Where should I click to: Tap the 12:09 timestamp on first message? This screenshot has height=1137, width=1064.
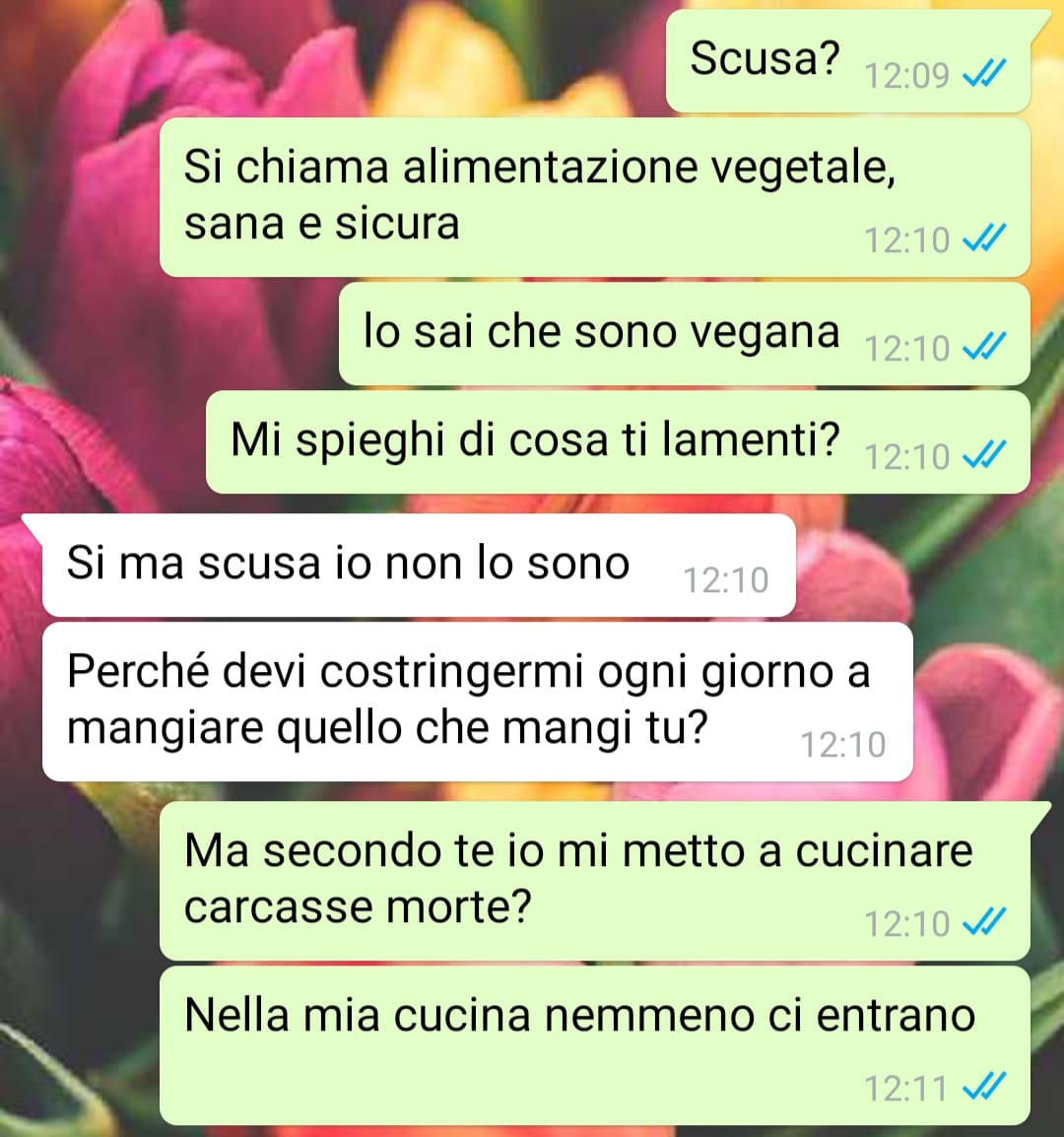pyautogui.click(x=906, y=75)
